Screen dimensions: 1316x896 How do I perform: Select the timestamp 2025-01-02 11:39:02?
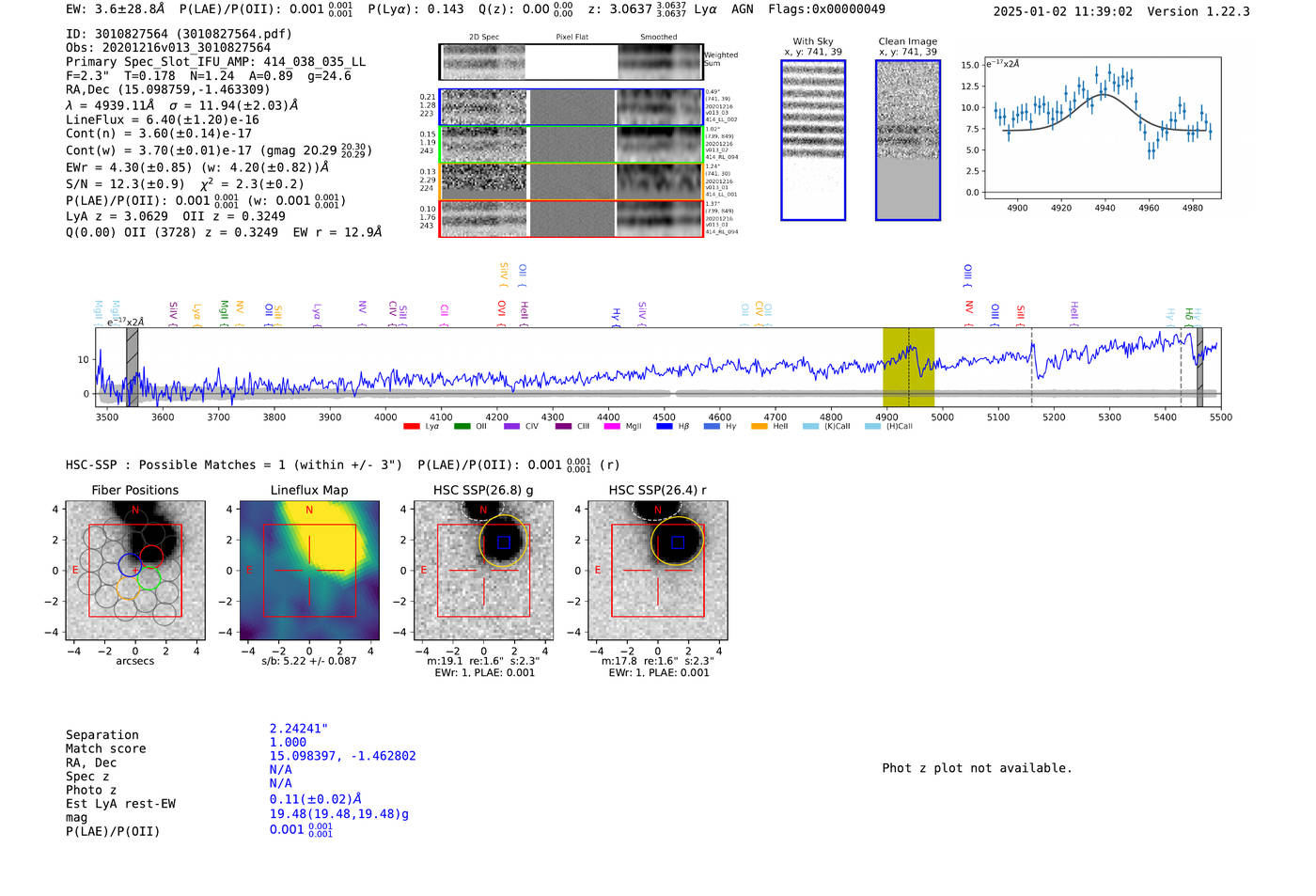[1063, 11]
